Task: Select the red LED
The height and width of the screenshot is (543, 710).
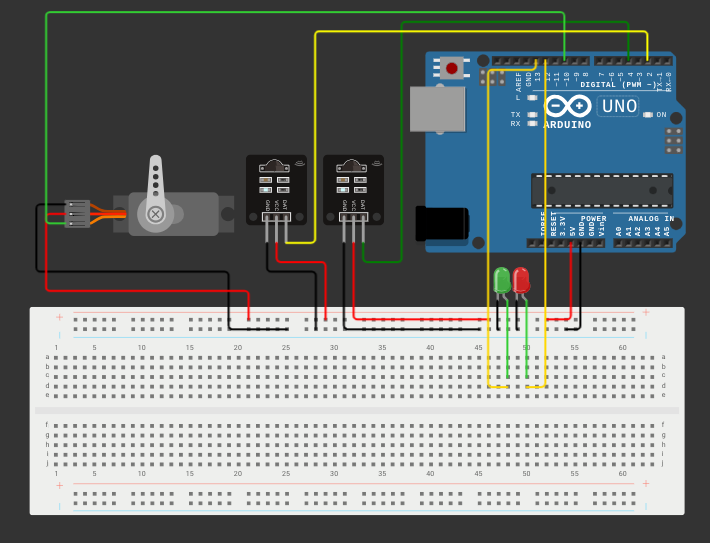Action: (x=521, y=280)
